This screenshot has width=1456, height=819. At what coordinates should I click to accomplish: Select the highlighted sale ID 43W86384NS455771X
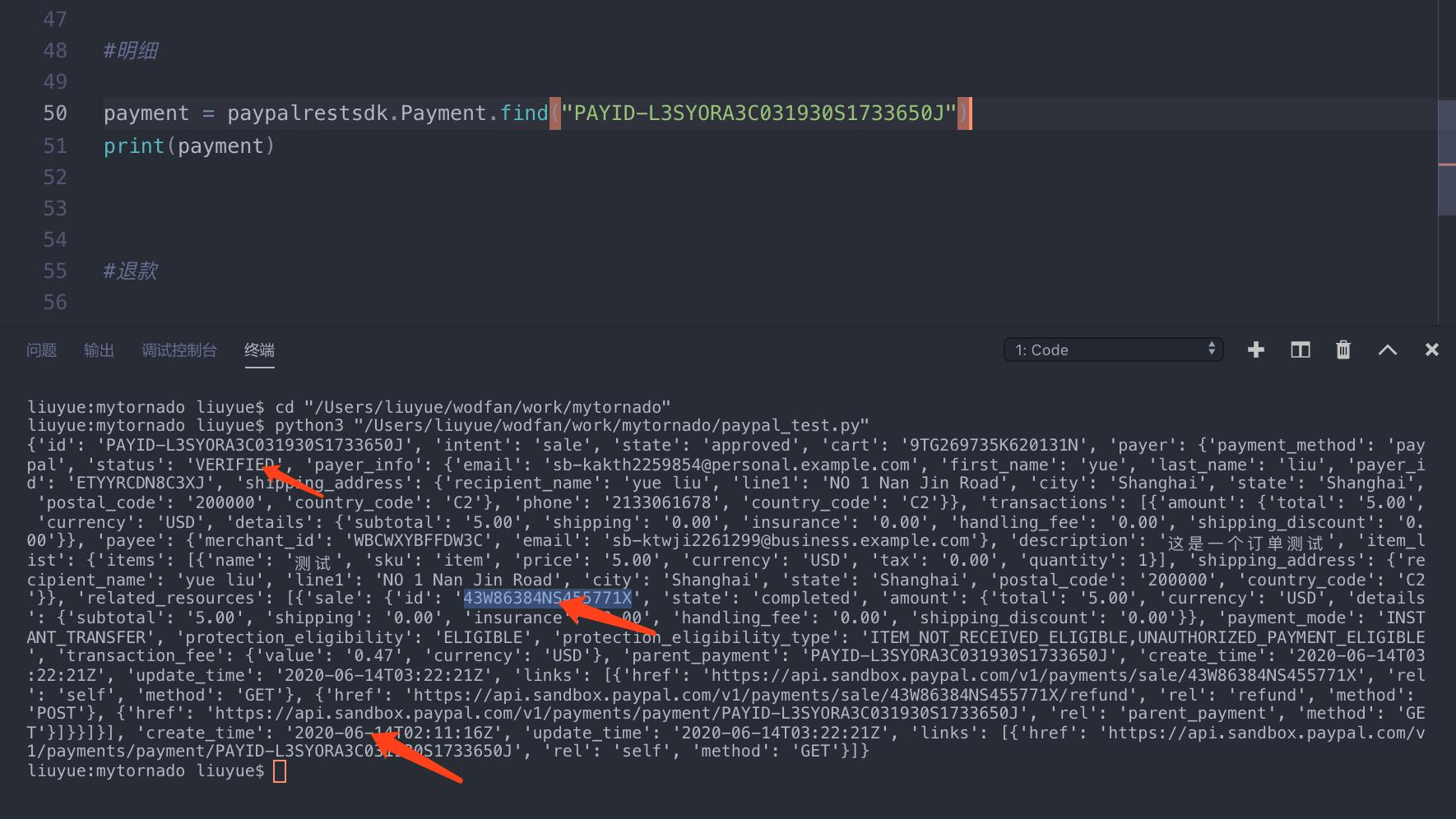(x=547, y=598)
